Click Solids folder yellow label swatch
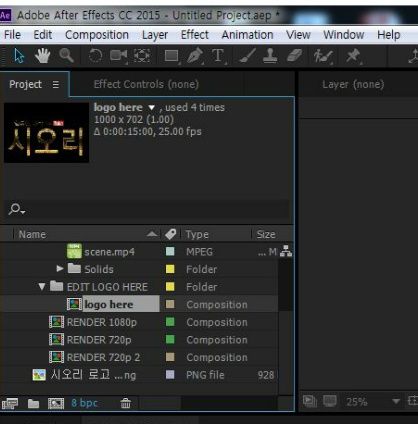Screen dimensions: 418x424 coord(170,269)
